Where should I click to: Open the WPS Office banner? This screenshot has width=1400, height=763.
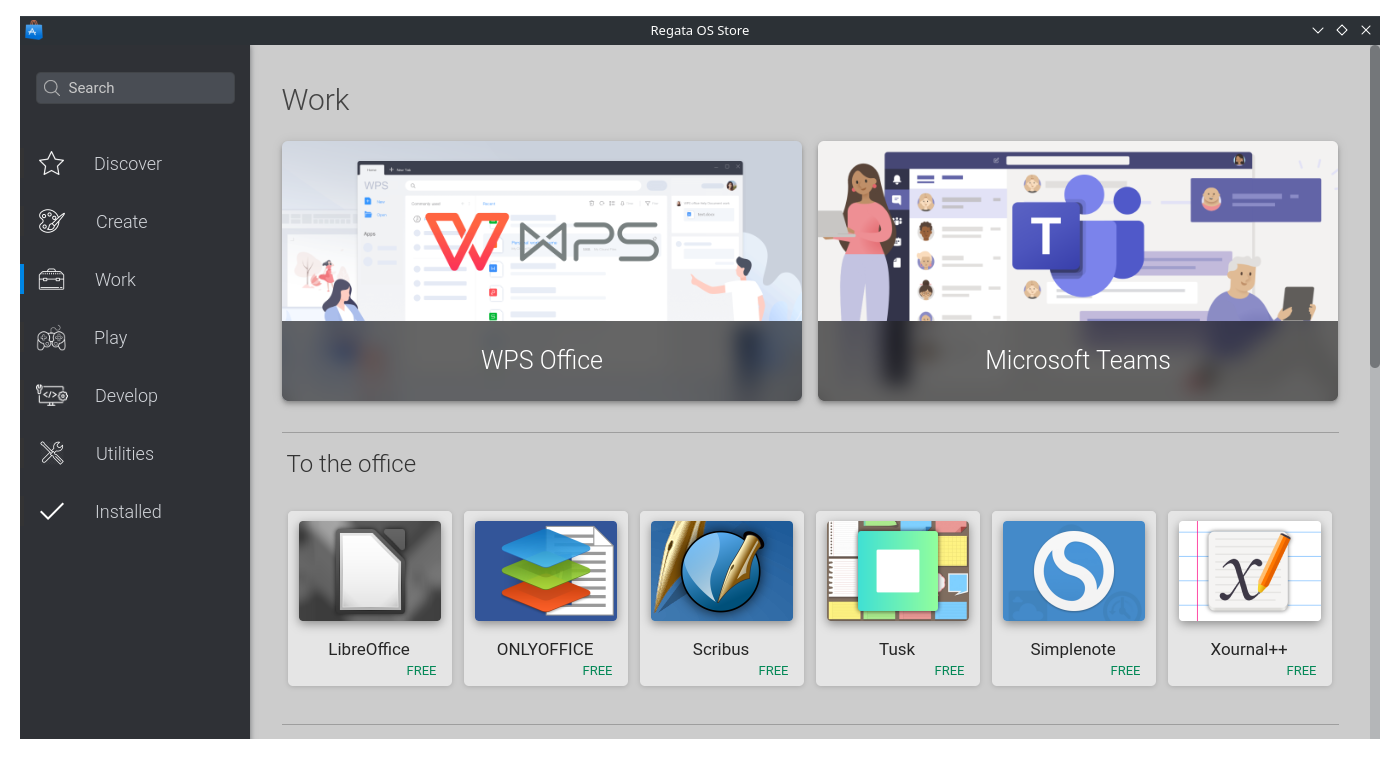point(542,271)
